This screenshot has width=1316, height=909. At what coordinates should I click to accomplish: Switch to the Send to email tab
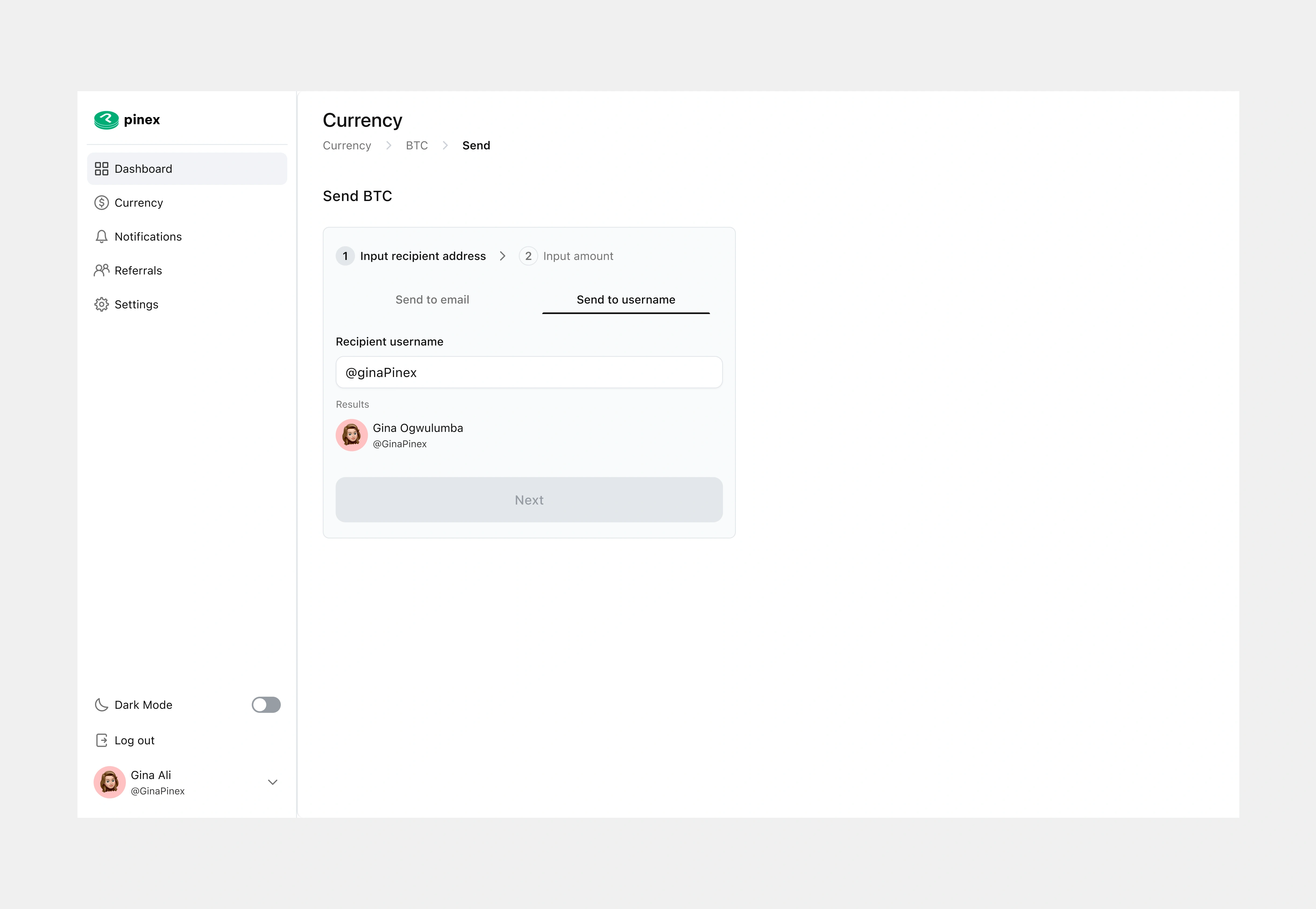click(x=432, y=300)
